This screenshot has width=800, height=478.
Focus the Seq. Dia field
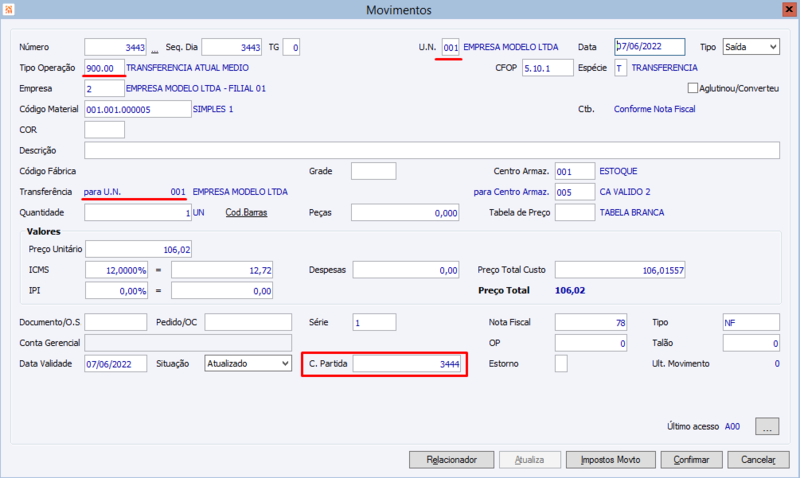(x=232, y=47)
